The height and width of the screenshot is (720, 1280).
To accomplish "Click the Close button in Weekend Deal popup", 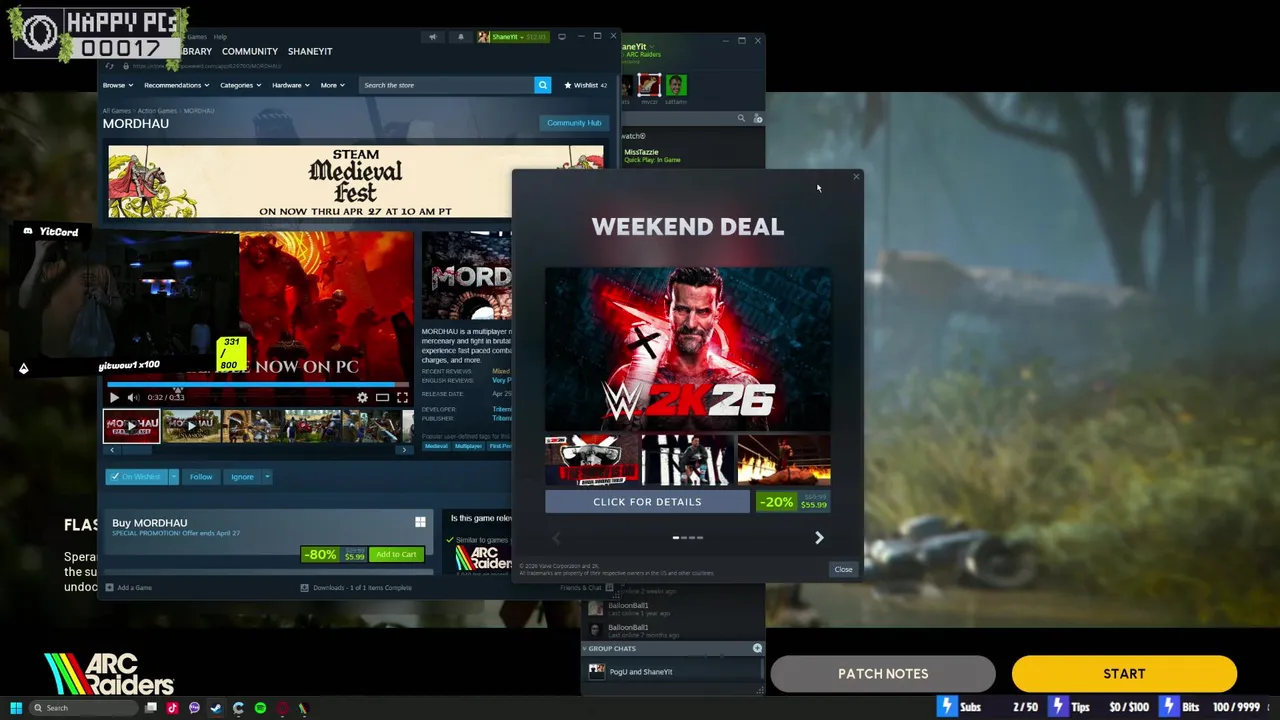I will pyautogui.click(x=843, y=570).
